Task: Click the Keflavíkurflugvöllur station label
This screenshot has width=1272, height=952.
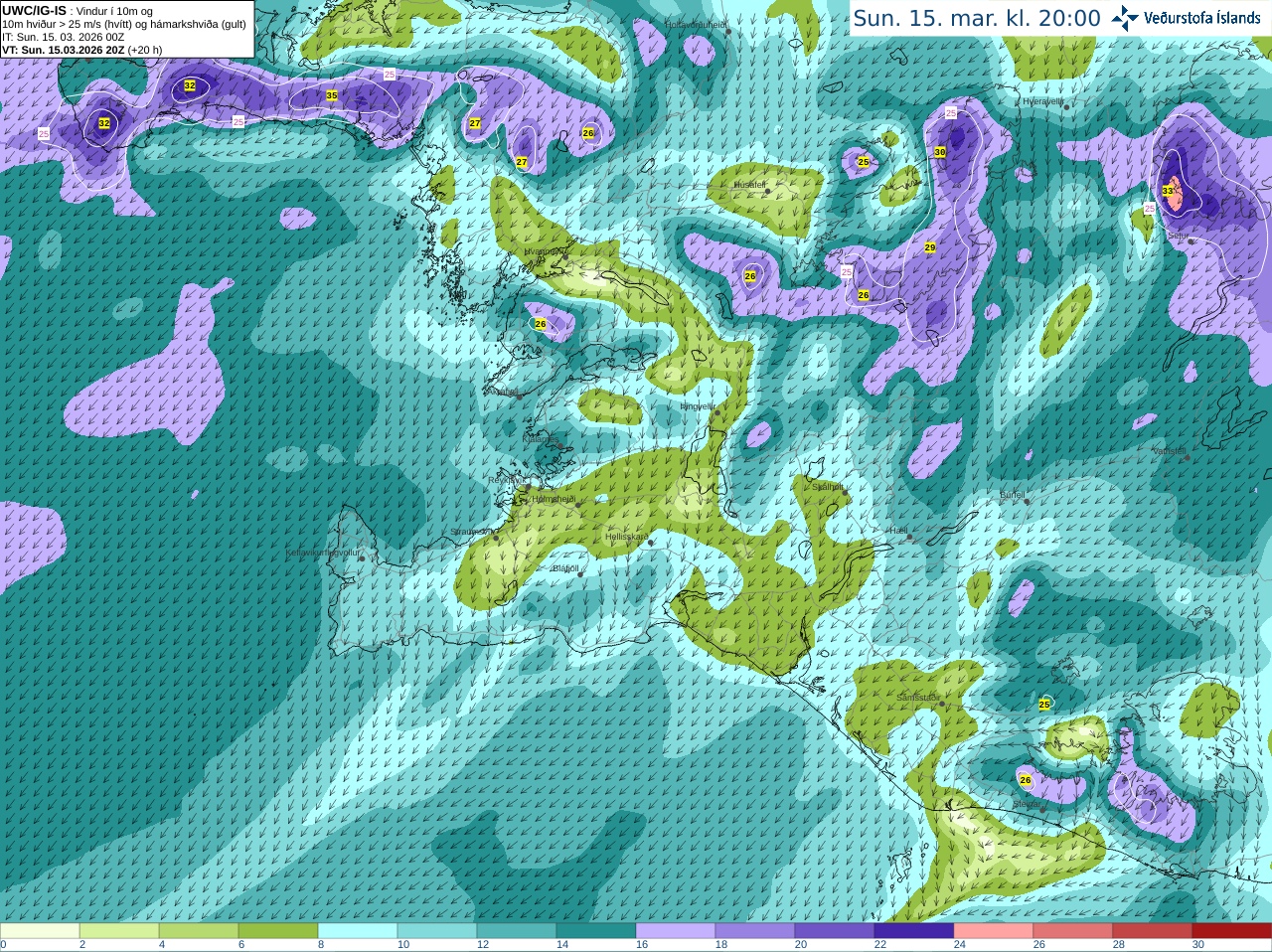Action: coord(323,552)
